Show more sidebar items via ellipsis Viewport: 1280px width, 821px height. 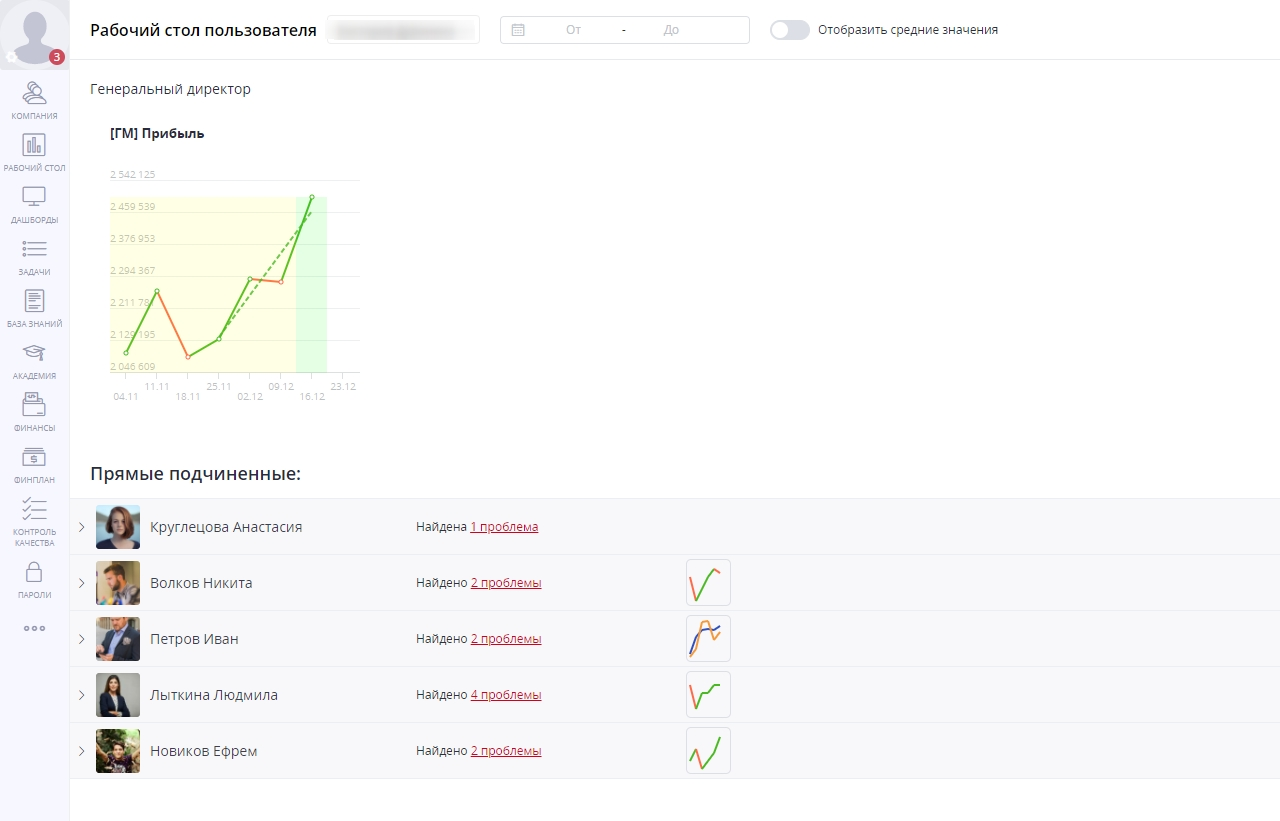(x=34, y=629)
